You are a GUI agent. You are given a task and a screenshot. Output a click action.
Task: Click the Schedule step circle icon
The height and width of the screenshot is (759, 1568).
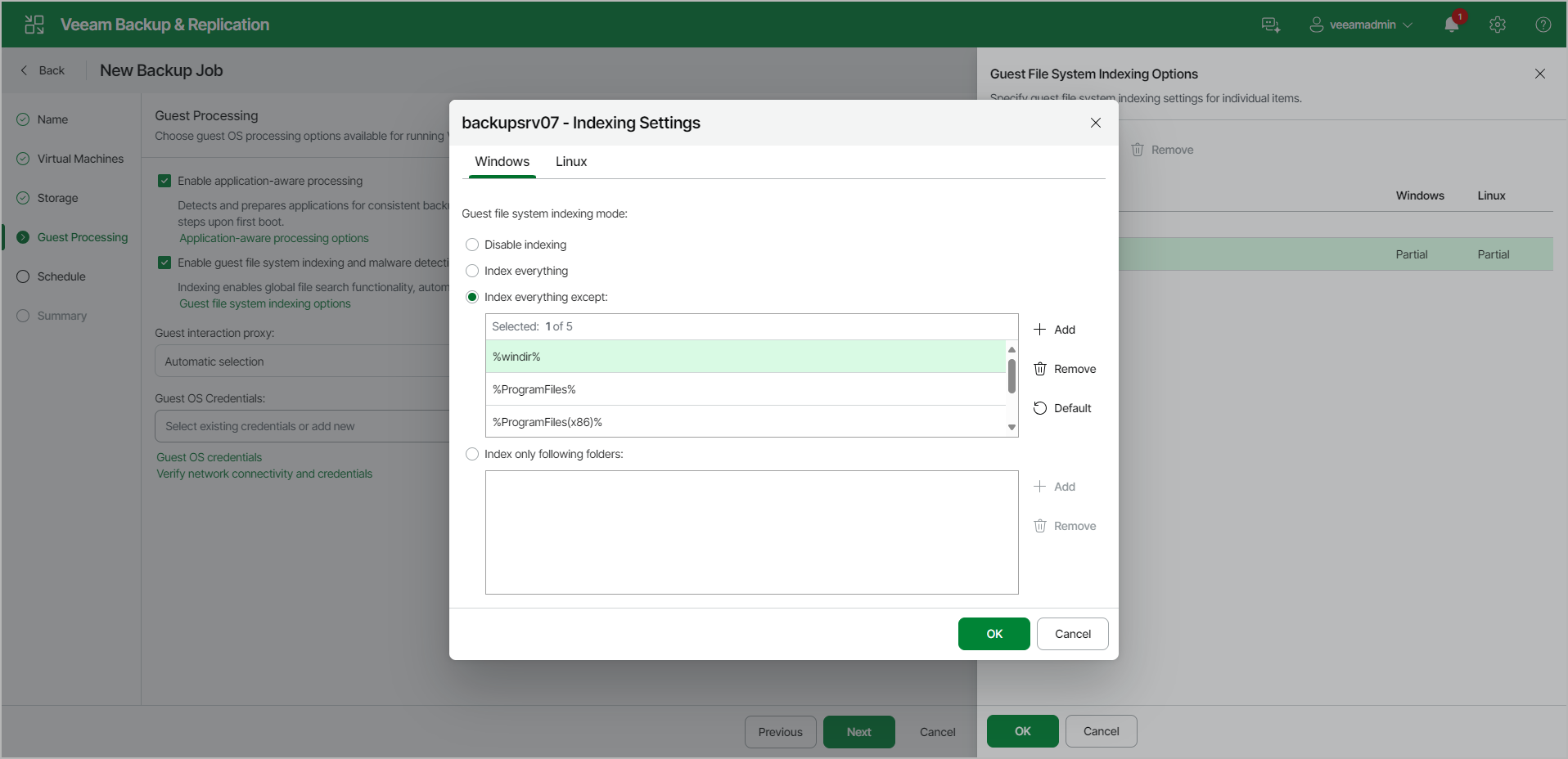pyautogui.click(x=23, y=276)
